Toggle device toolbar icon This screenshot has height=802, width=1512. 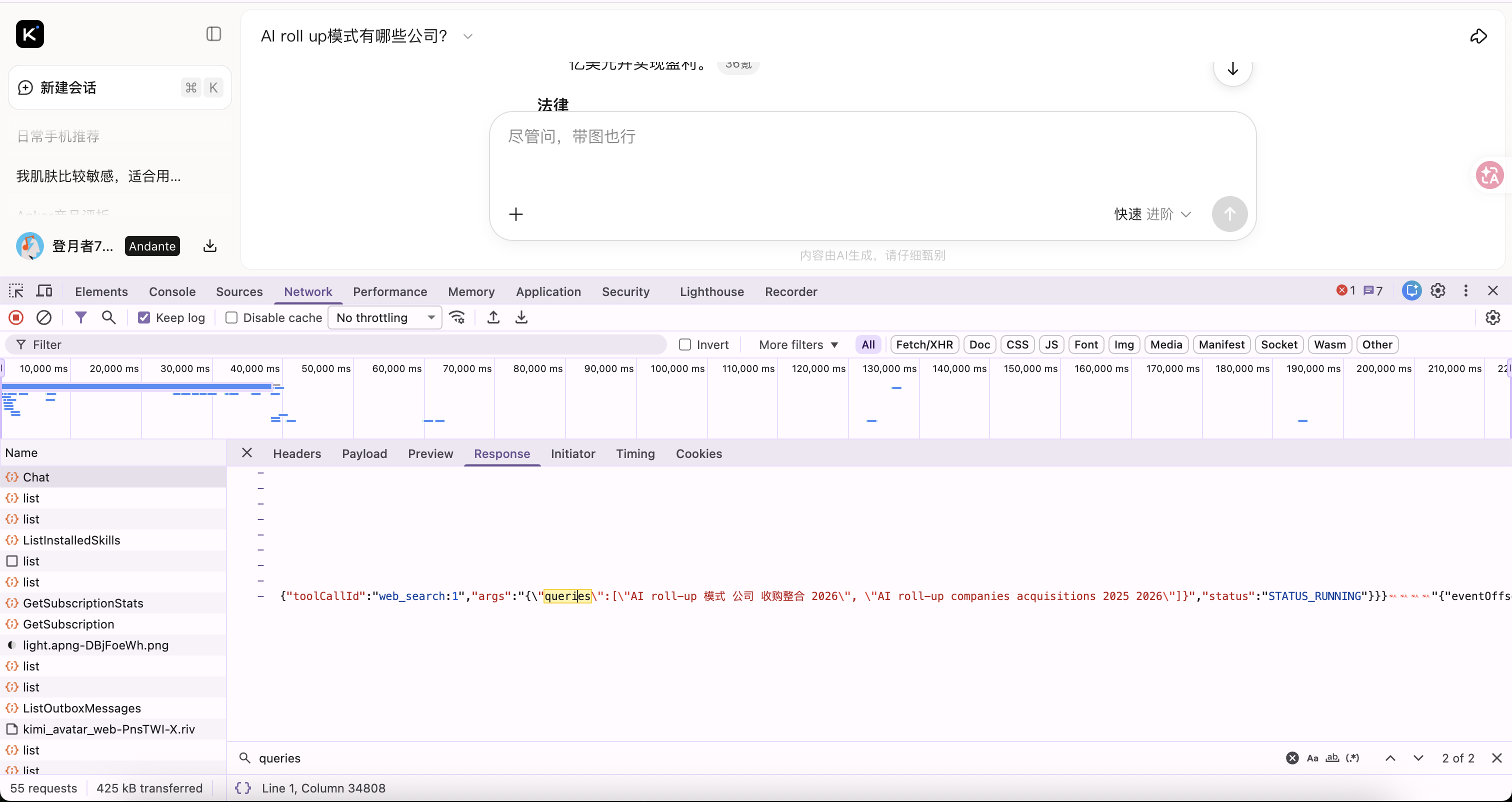click(x=44, y=291)
